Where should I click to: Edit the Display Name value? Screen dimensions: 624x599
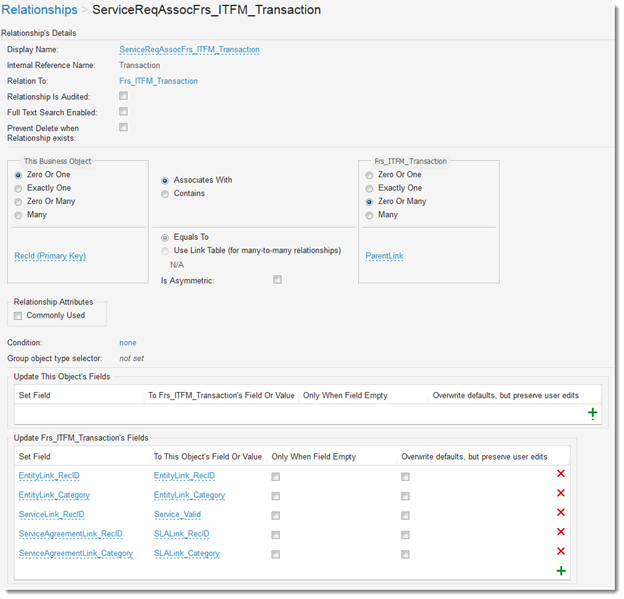[x=189, y=50]
